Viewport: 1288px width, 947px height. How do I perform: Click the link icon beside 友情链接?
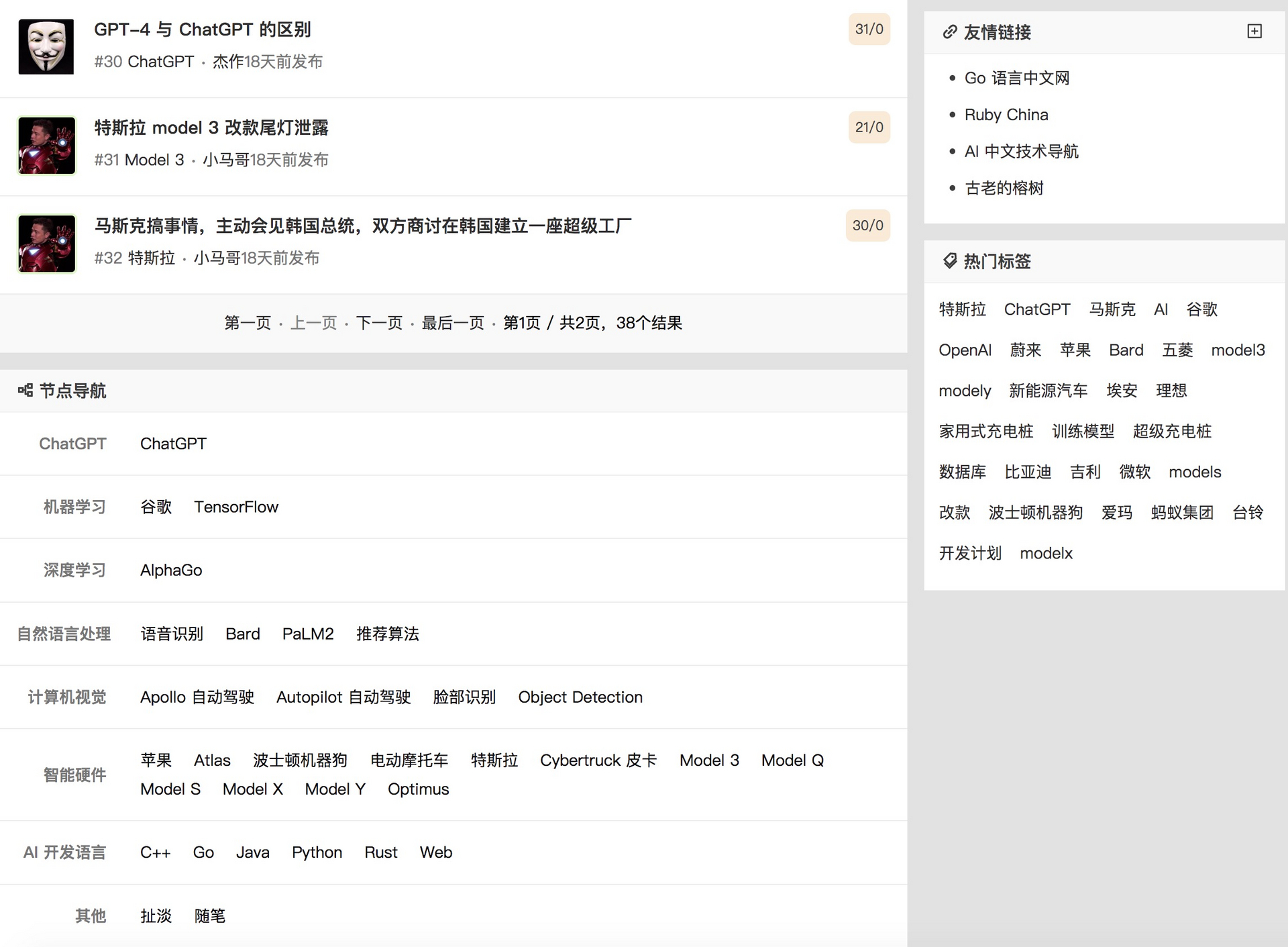pyautogui.click(x=949, y=32)
